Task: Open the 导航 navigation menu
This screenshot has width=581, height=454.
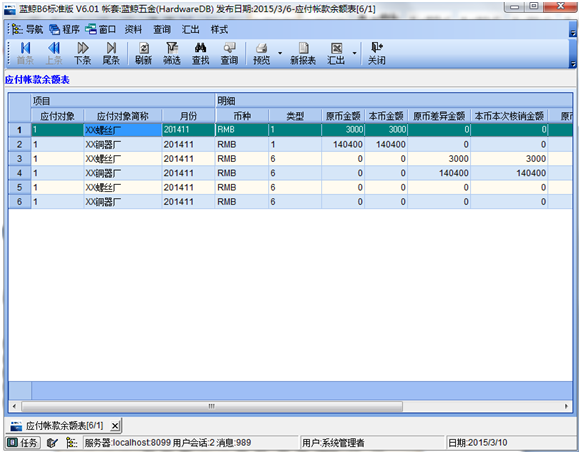Action: (28, 29)
